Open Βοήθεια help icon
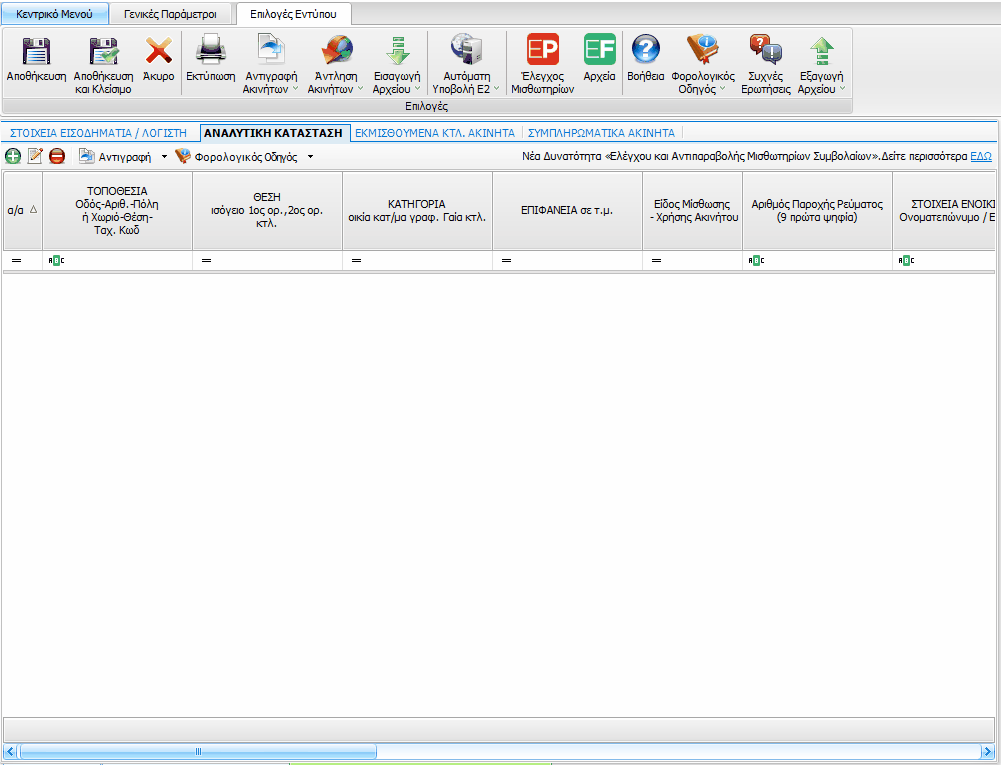 tap(645, 52)
